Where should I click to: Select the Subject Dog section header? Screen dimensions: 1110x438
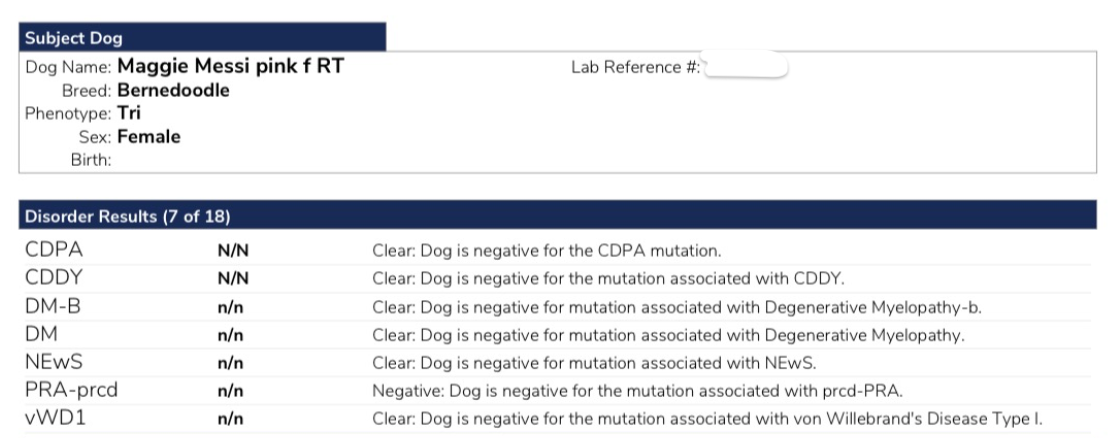coord(202,37)
